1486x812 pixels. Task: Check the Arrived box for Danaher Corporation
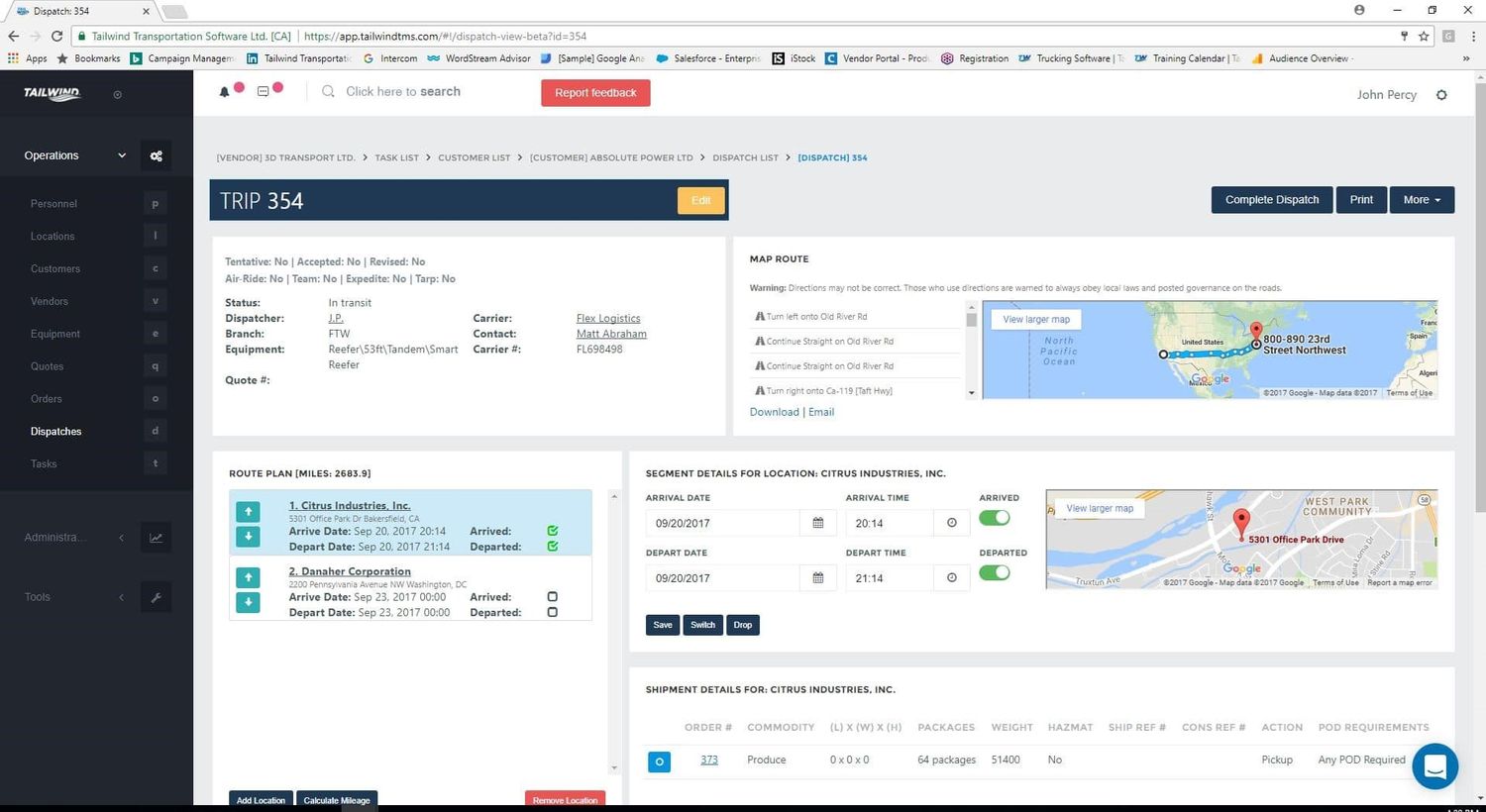click(x=552, y=596)
